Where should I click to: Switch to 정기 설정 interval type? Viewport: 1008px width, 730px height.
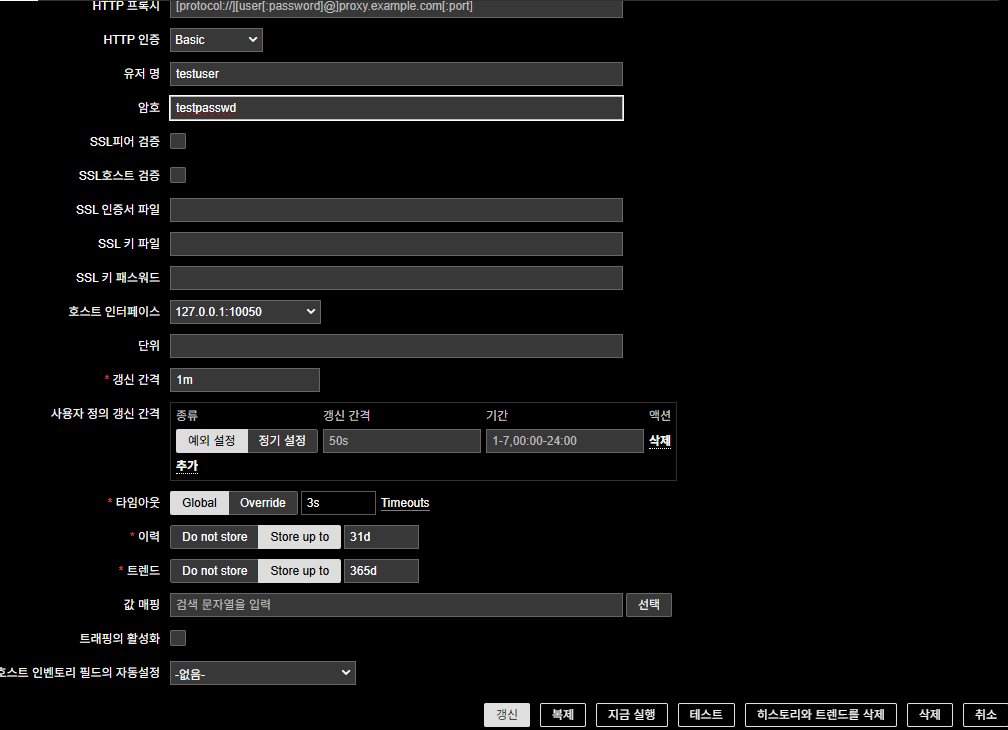[282, 441]
